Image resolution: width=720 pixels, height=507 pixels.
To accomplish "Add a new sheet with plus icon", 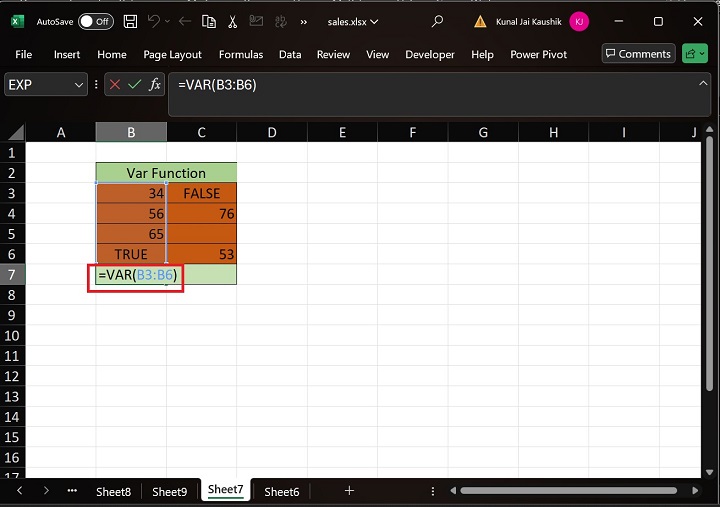I will tap(349, 490).
